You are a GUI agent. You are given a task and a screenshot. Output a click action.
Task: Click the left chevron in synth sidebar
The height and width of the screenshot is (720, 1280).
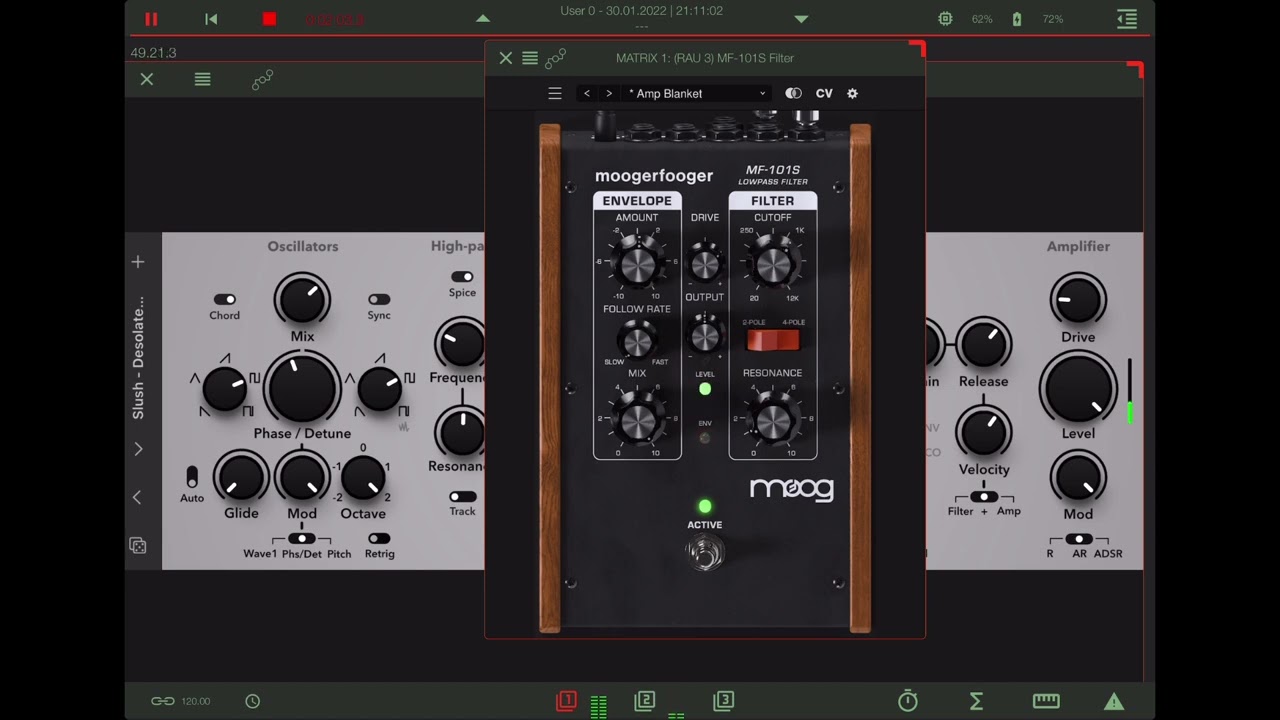point(138,497)
